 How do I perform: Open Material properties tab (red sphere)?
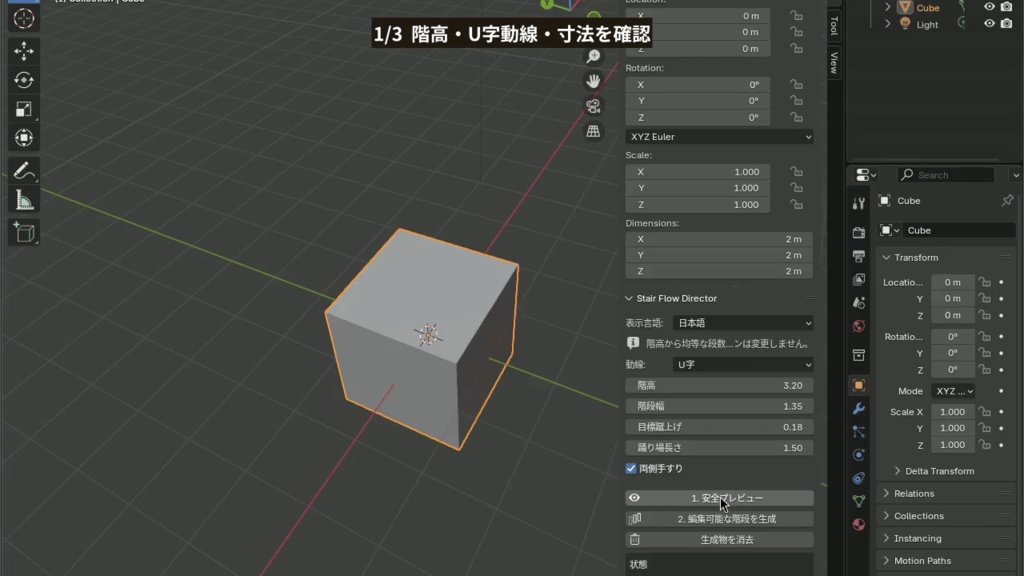(859, 524)
